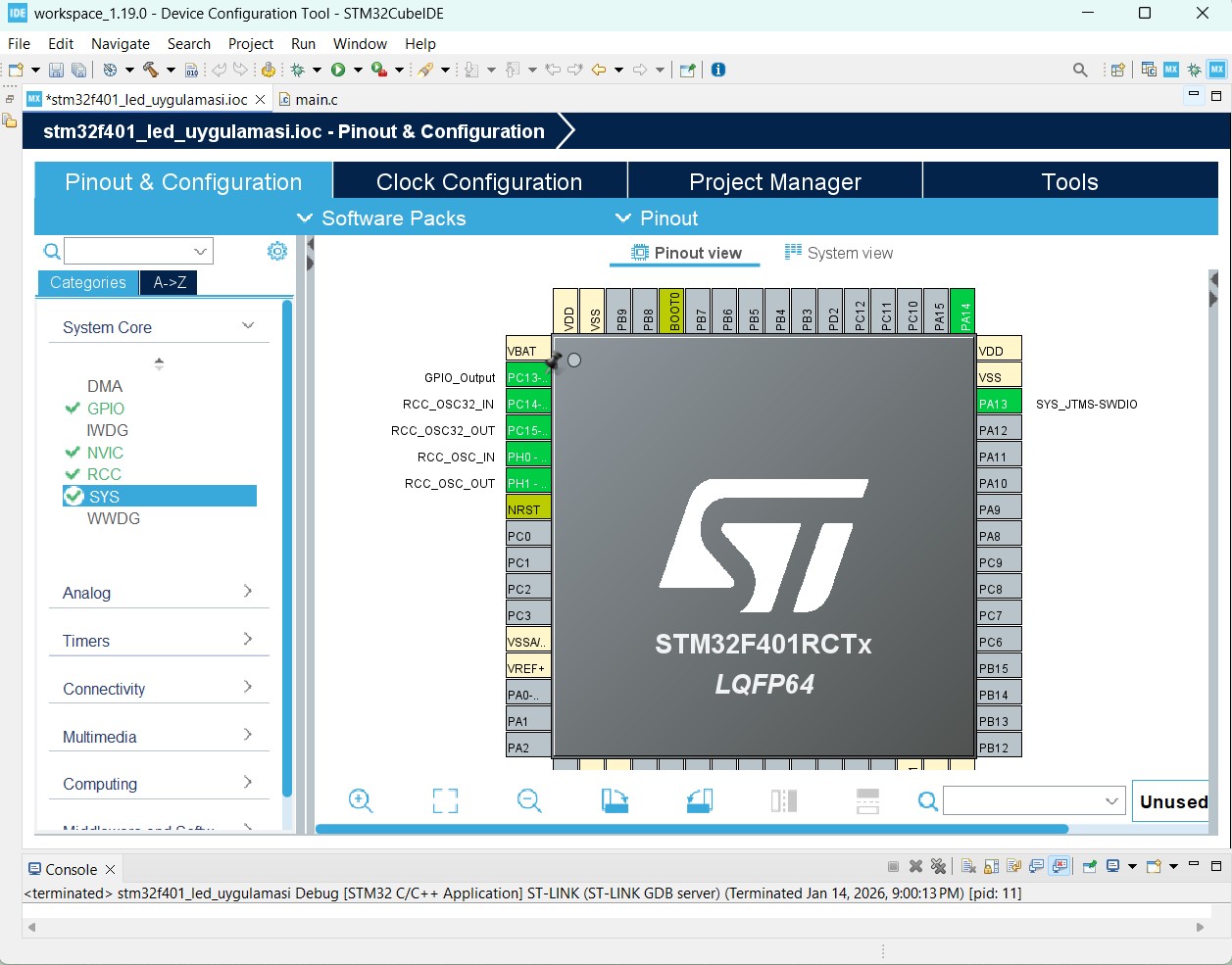The width and height of the screenshot is (1232, 965).
Task: Click the green Run button in toolbar
Action: pos(338,70)
